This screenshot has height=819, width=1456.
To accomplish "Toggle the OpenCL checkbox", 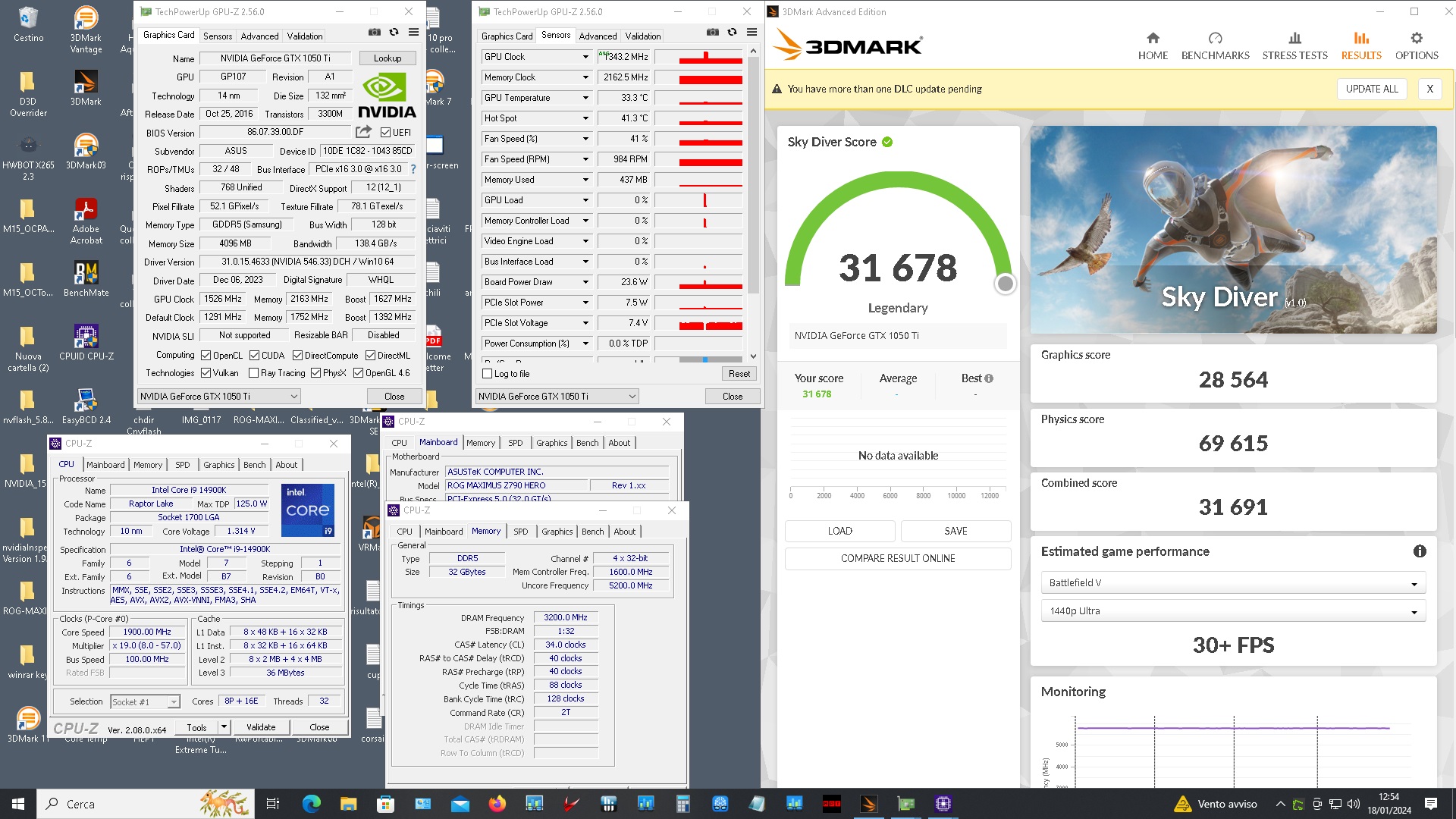I will click(x=206, y=356).
